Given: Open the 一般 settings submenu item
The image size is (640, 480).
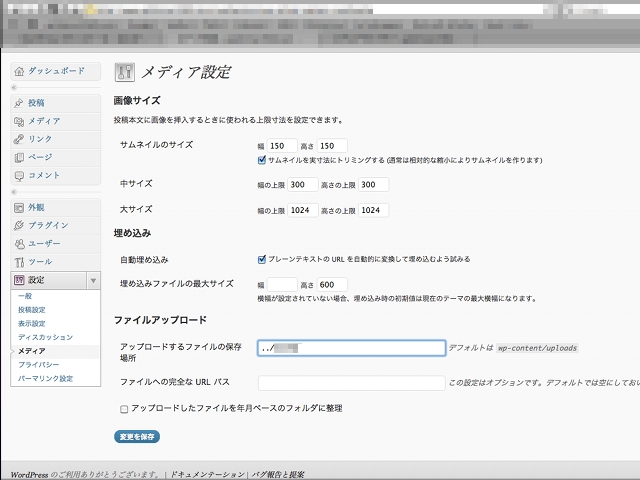Looking at the screenshot, I should (x=25, y=296).
